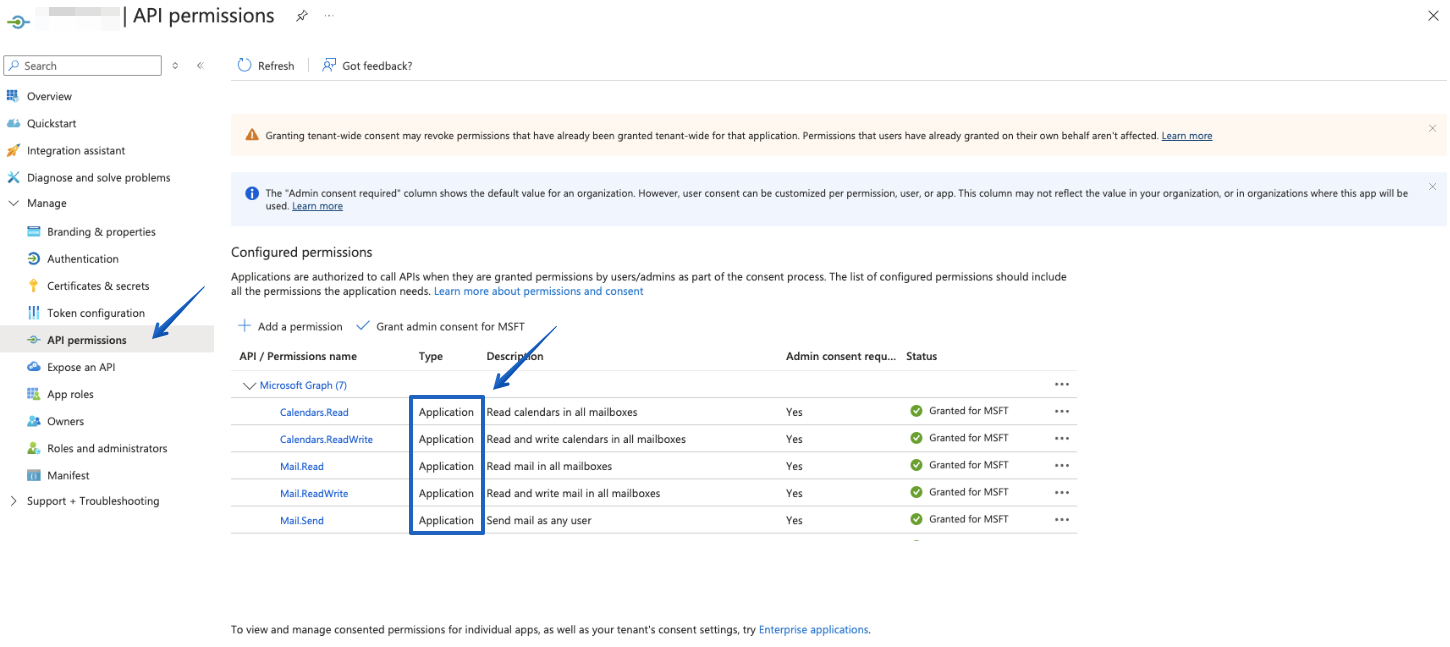Open ellipsis menu for Microsoft Graph row
The width and height of the screenshot is (1450, 647).
(1062, 385)
